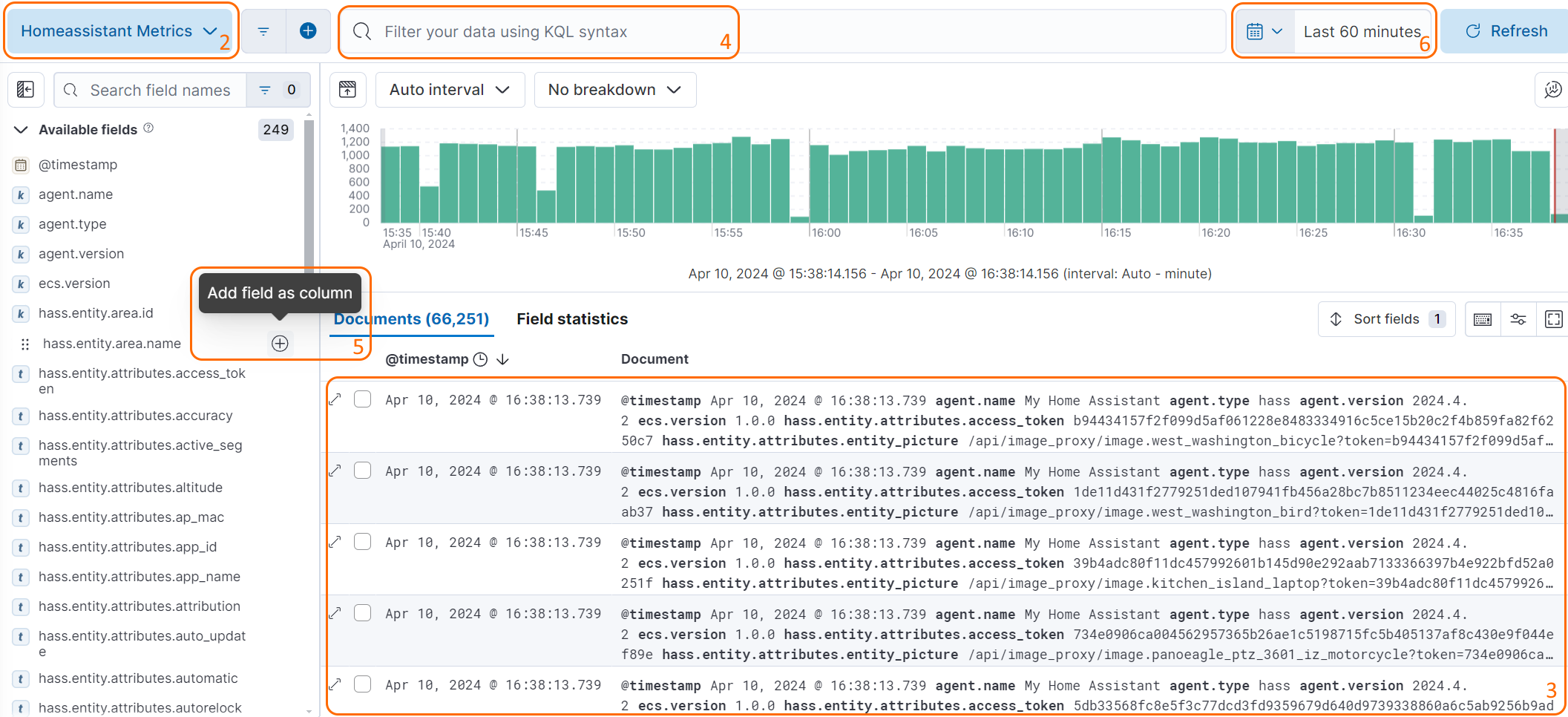
Task: Open the No breakdown dropdown
Action: pyautogui.click(x=614, y=90)
